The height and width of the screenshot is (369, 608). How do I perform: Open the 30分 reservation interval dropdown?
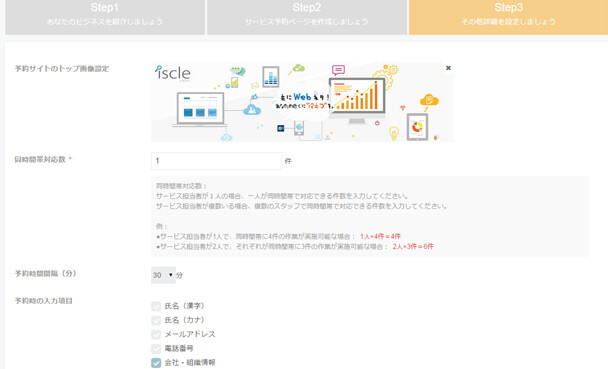pyautogui.click(x=163, y=275)
